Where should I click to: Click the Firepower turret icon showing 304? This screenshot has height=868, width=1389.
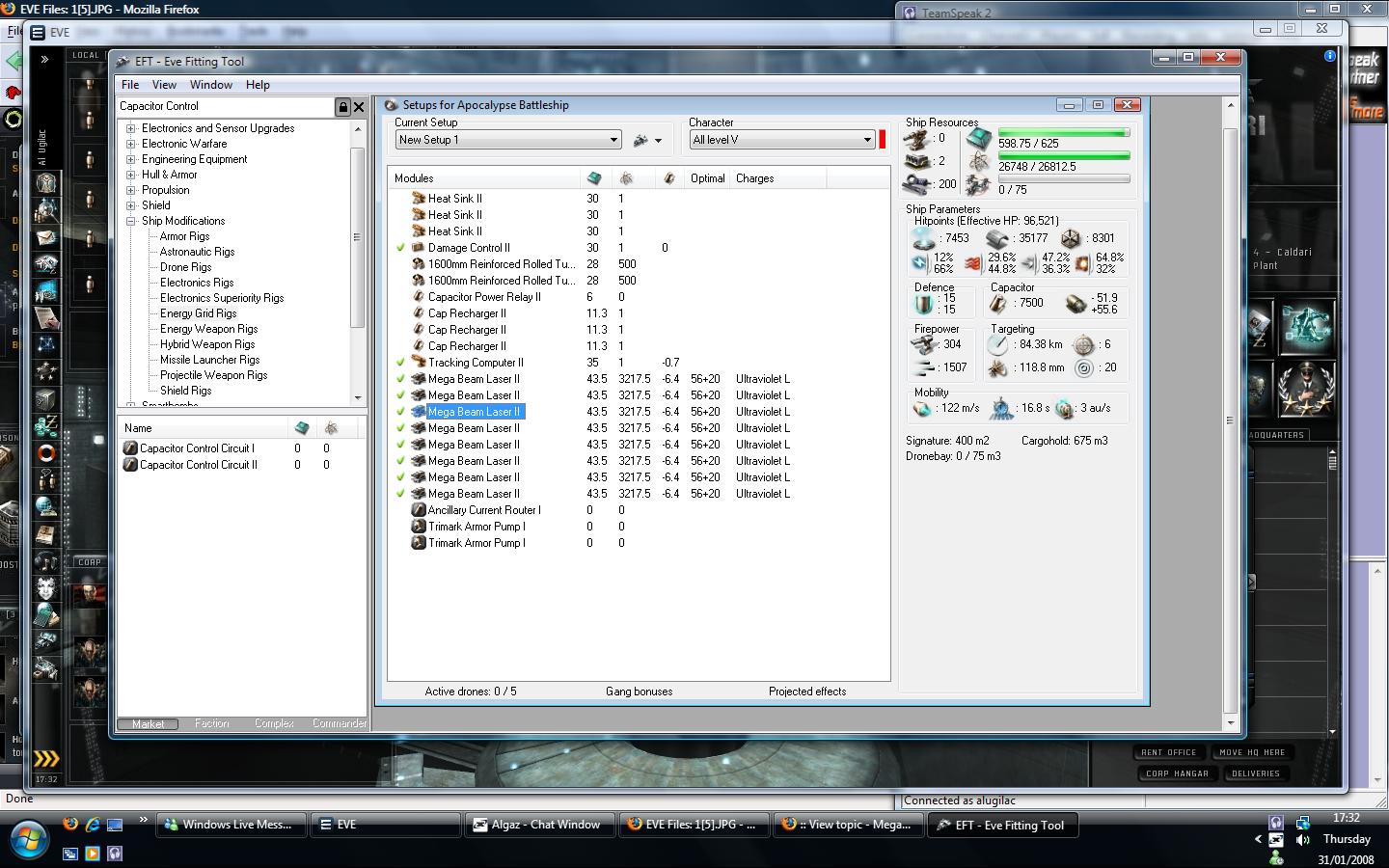[x=925, y=344]
